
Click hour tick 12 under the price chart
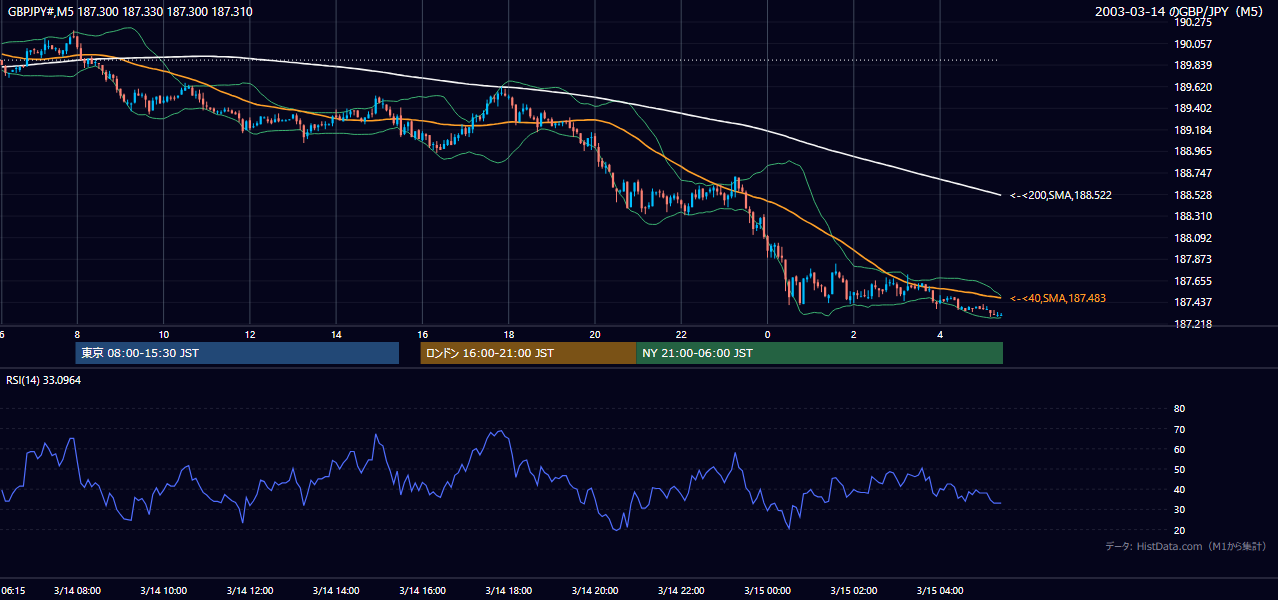click(250, 334)
